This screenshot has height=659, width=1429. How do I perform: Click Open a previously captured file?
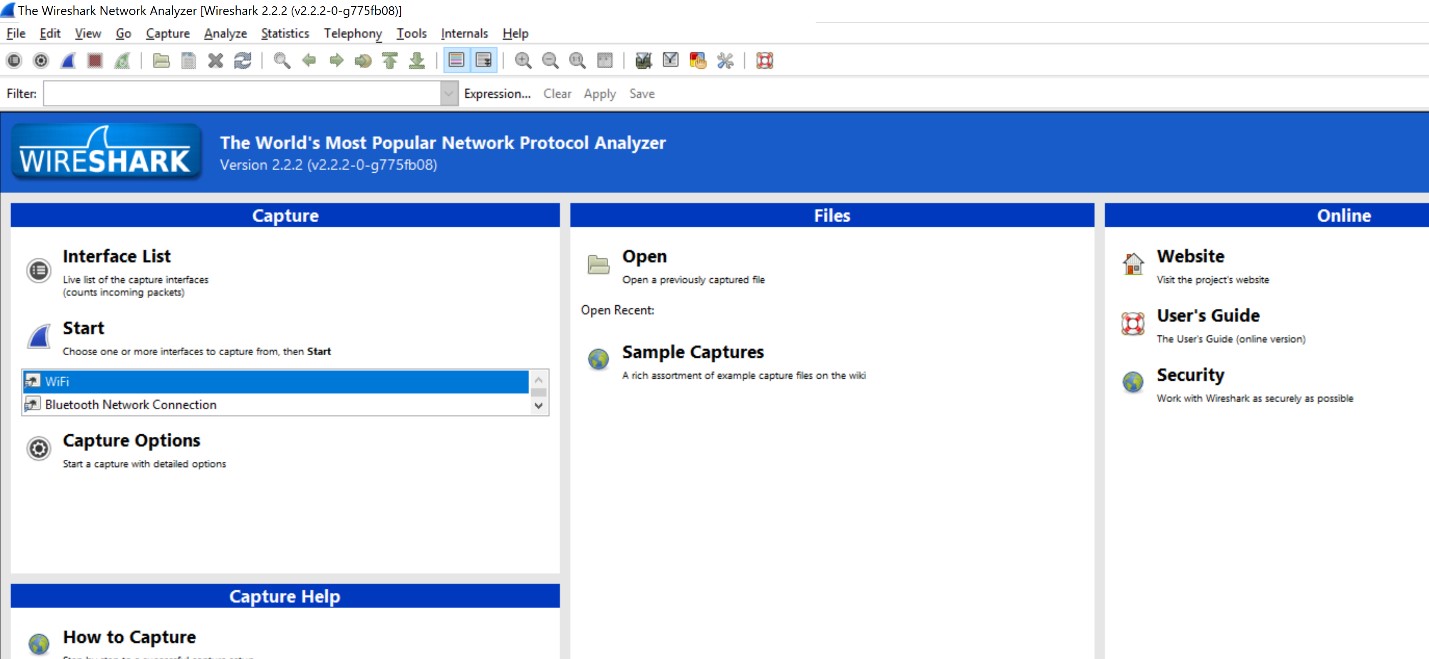644,256
